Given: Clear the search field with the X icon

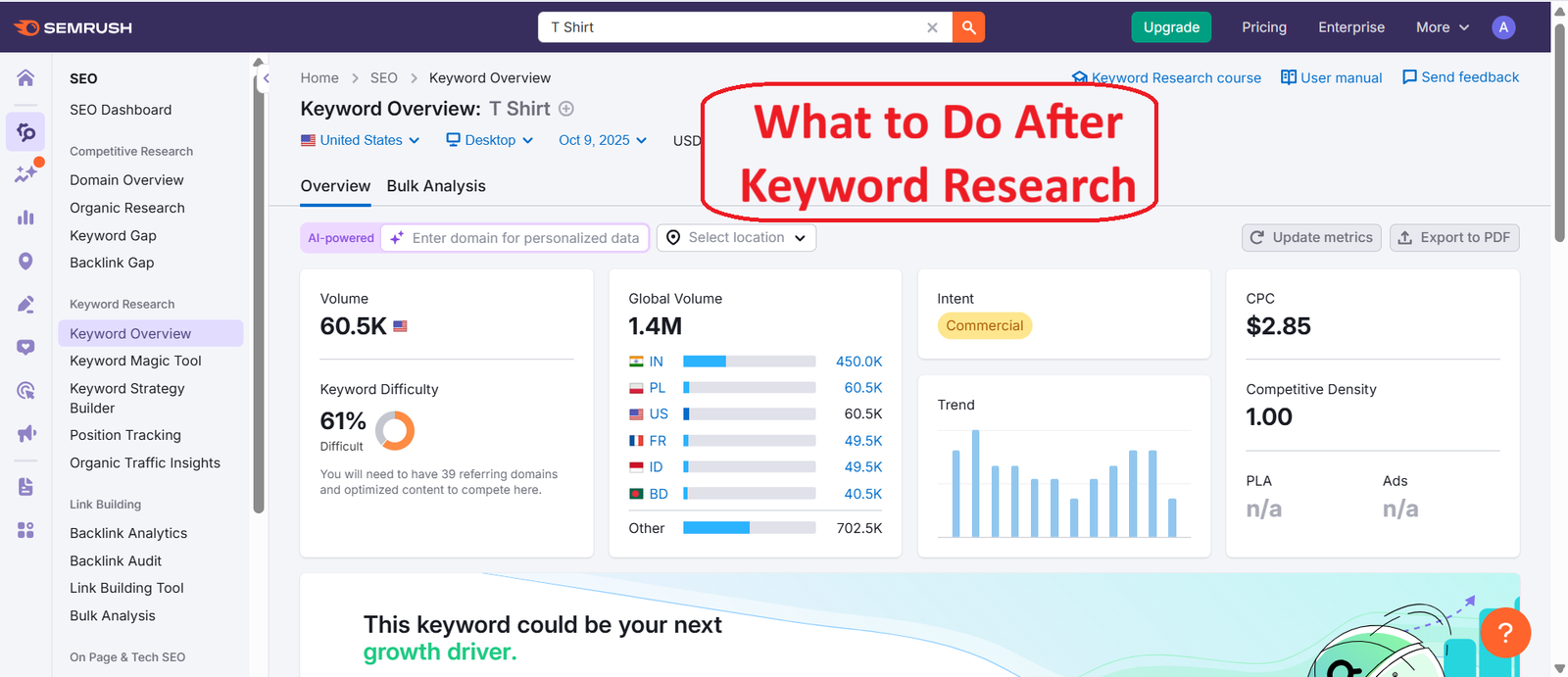Looking at the screenshot, I should 932,27.
